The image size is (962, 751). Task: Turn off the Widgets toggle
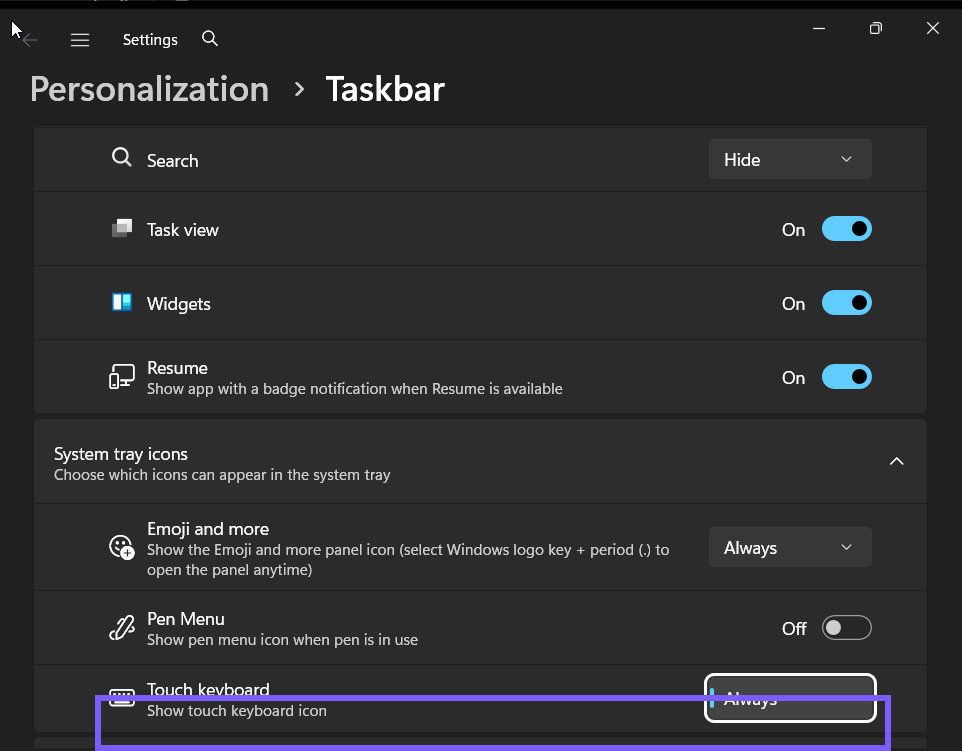[847, 303]
